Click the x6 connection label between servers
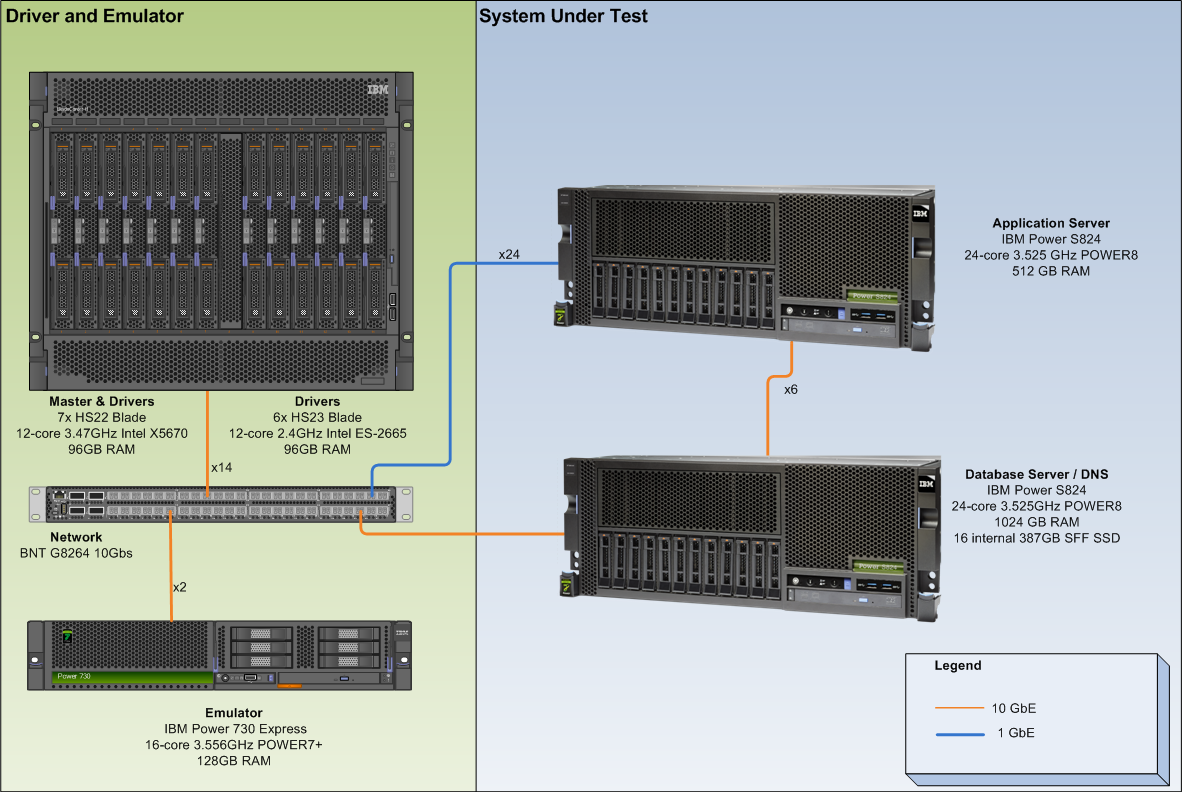The height and width of the screenshot is (792, 1182). tap(791, 389)
